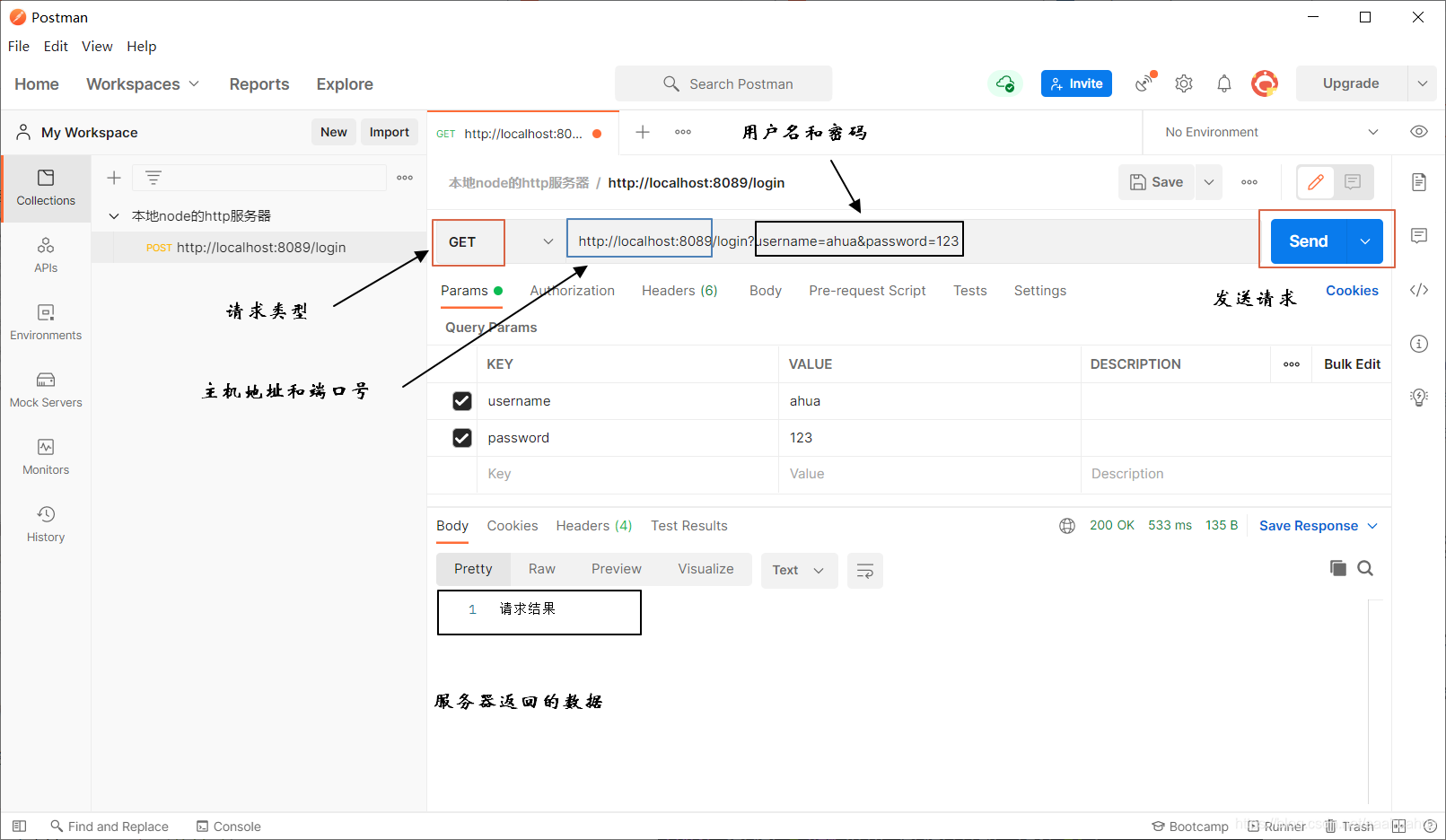Uncheck the password query parameter
Image resolution: width=1446 pixels, height=840 pixels.
pos(462,437)
